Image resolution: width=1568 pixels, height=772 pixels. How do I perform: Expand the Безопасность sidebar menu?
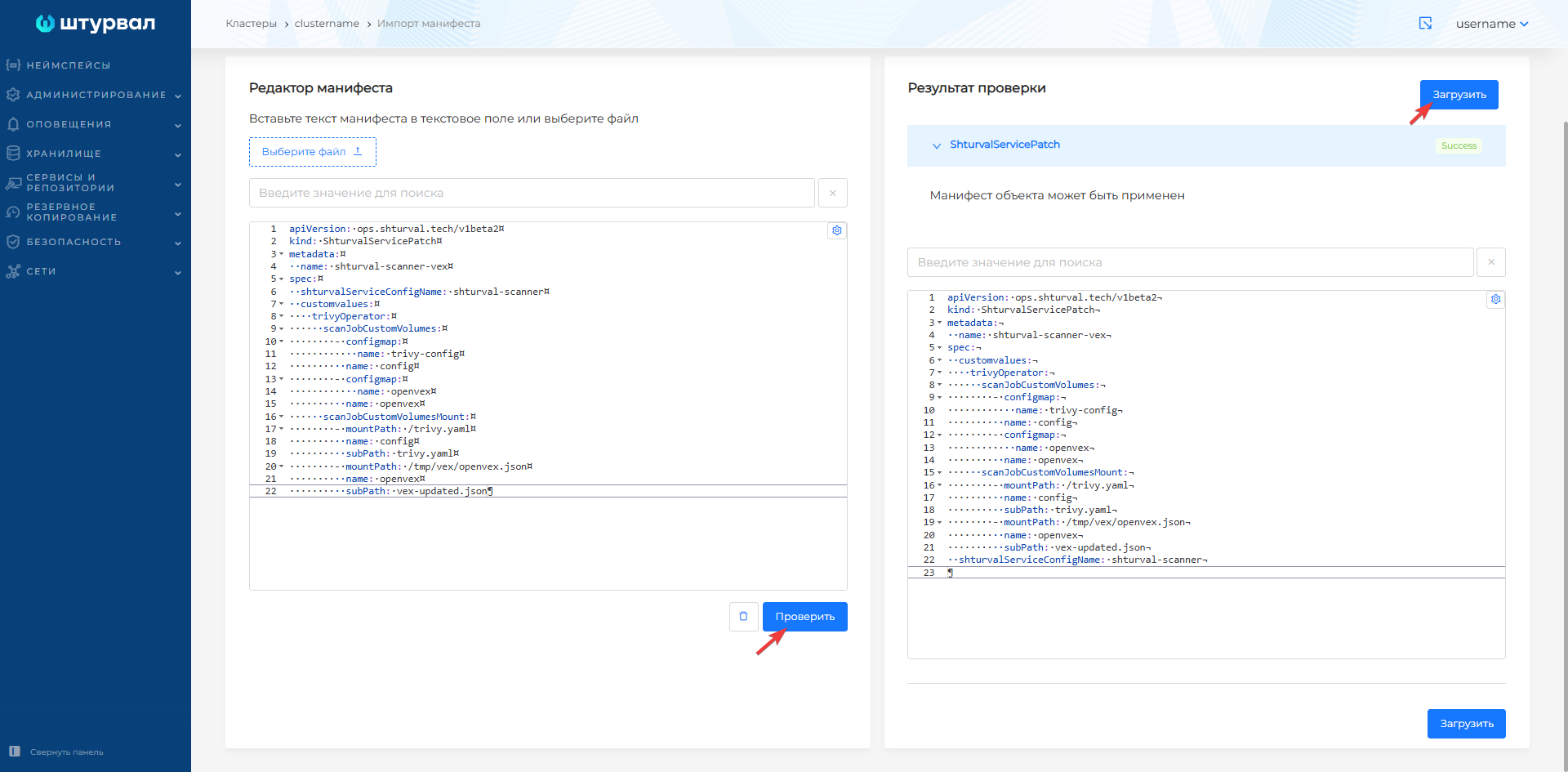(96, 243)
